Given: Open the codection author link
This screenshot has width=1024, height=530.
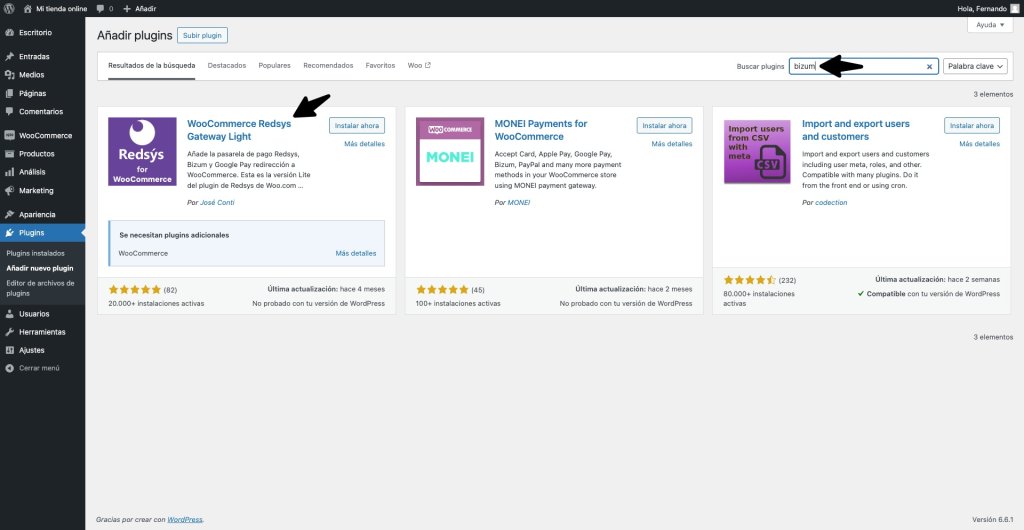Looking at the screenshot, I should point(831,203).
